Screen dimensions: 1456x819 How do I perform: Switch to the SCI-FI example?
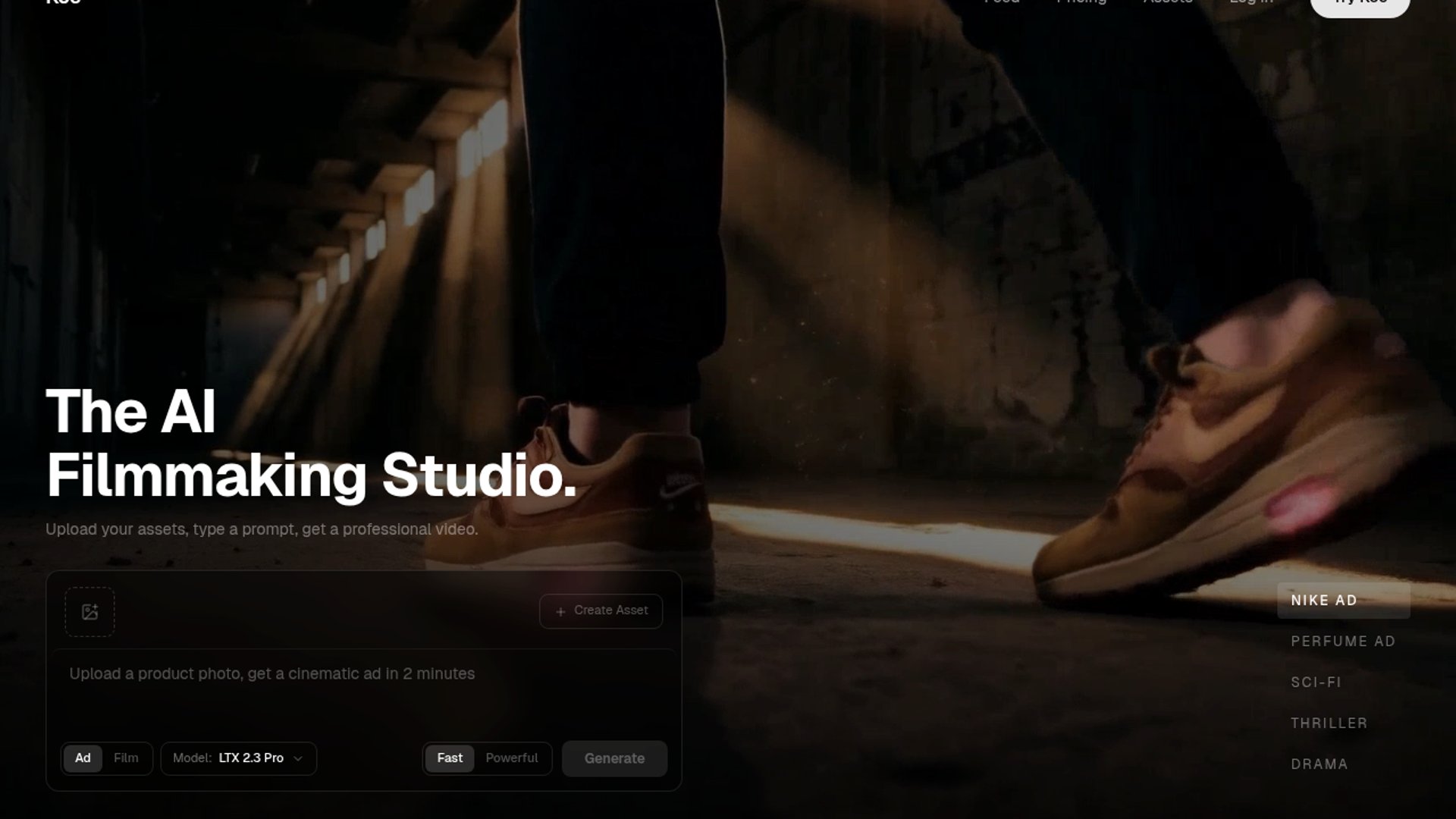click(x=1316, y=682)
